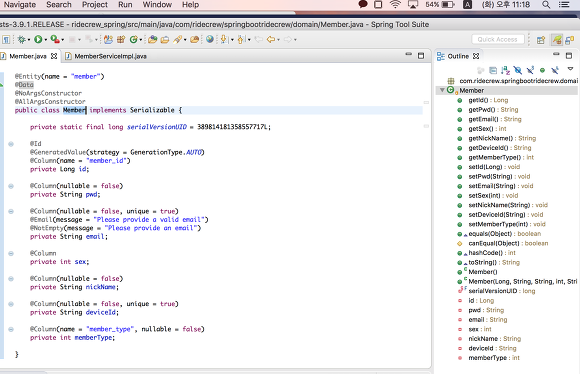
Task: Select the domain package in the Outline
Action: 518,81
